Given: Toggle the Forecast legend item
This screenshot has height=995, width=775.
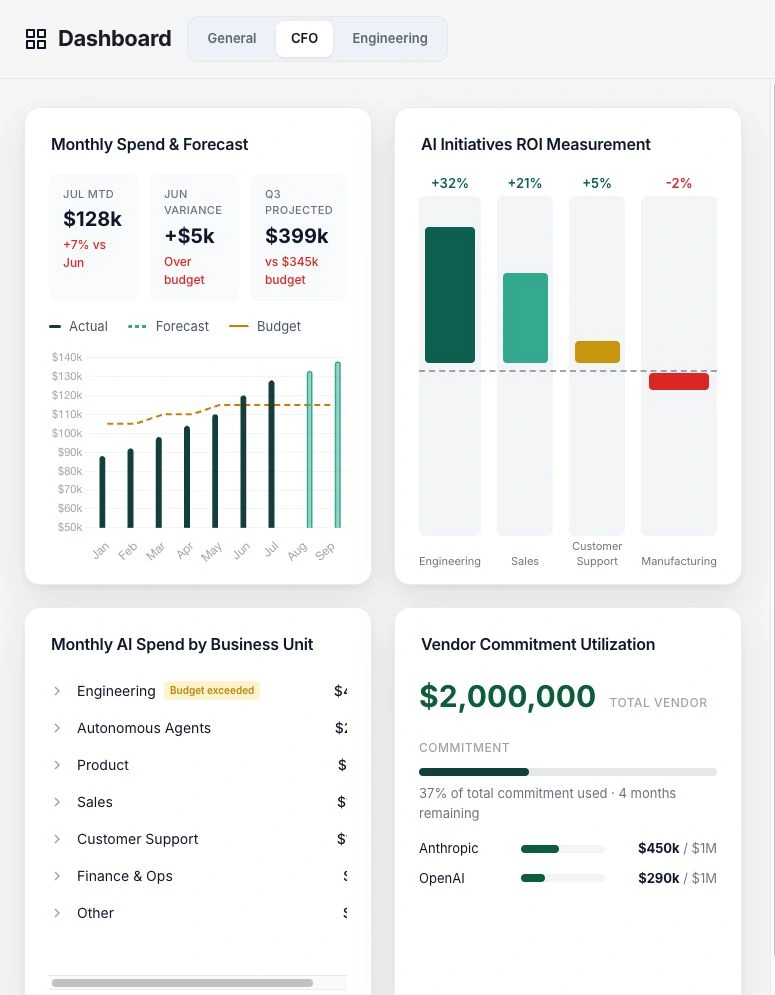Looking at the screenshot, I should [x=168, y=326].
